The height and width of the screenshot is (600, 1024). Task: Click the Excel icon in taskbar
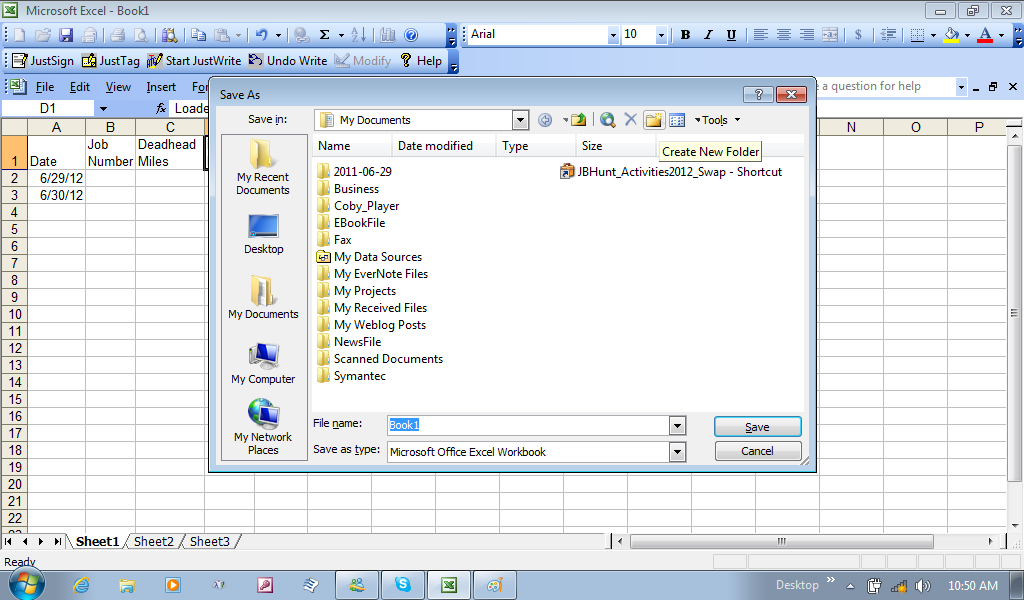click(x=450, y=585)
